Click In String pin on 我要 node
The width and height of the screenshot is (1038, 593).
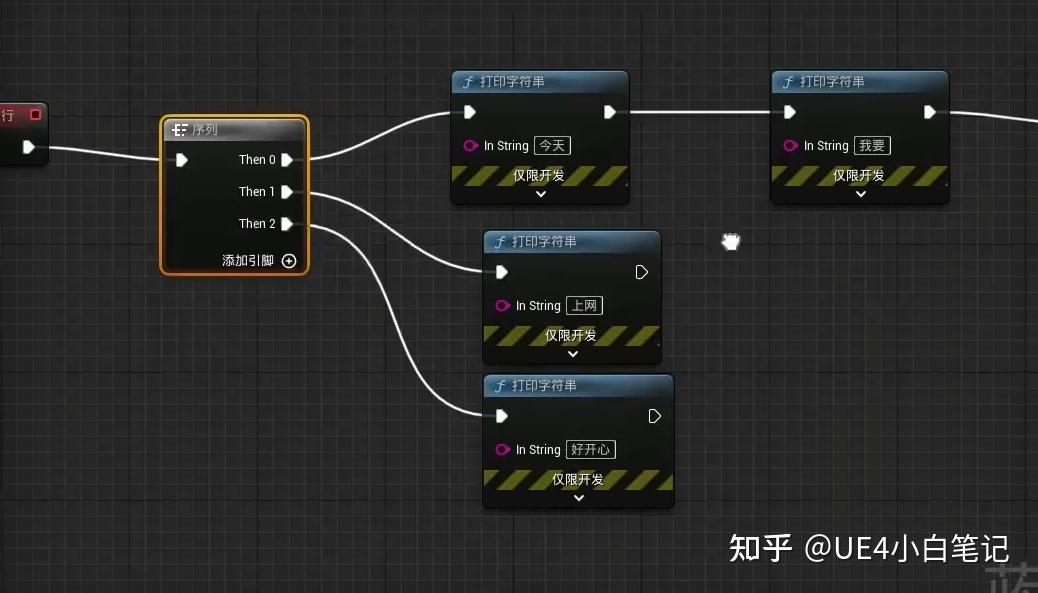click(790, 146)
